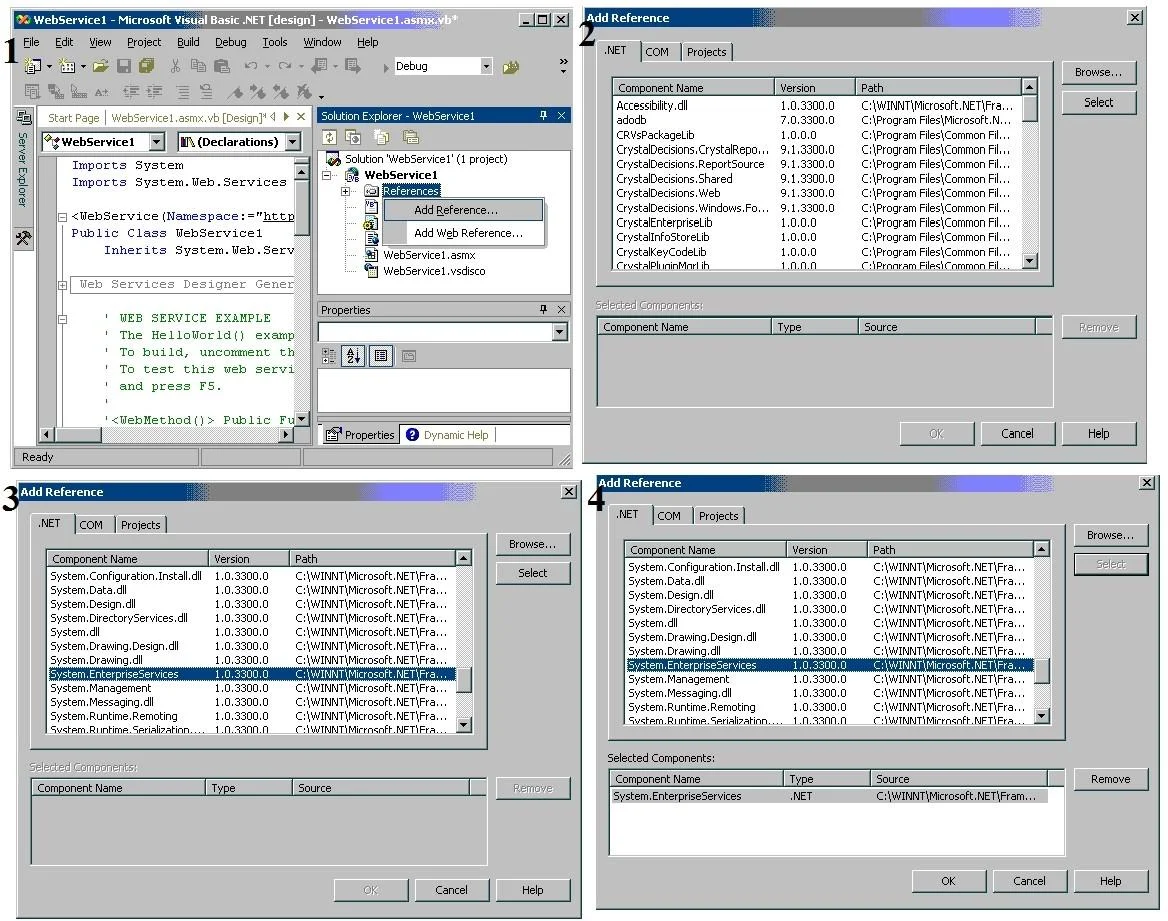Open the Build menu

pos(188,42)
